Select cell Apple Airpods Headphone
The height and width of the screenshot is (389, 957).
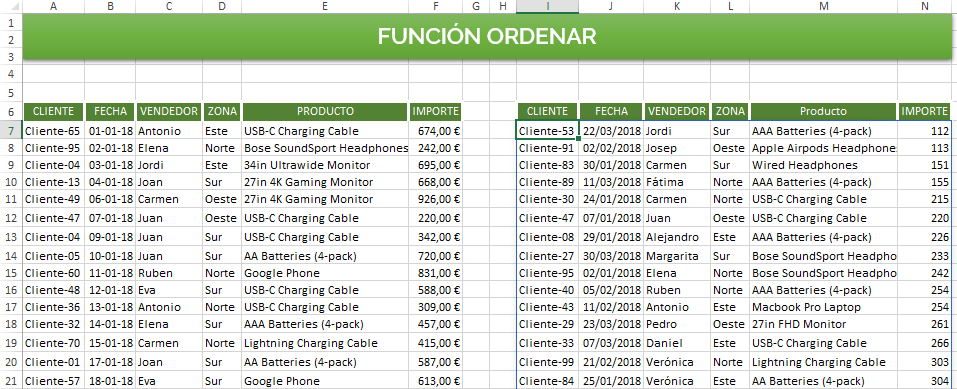pos(823,148)
